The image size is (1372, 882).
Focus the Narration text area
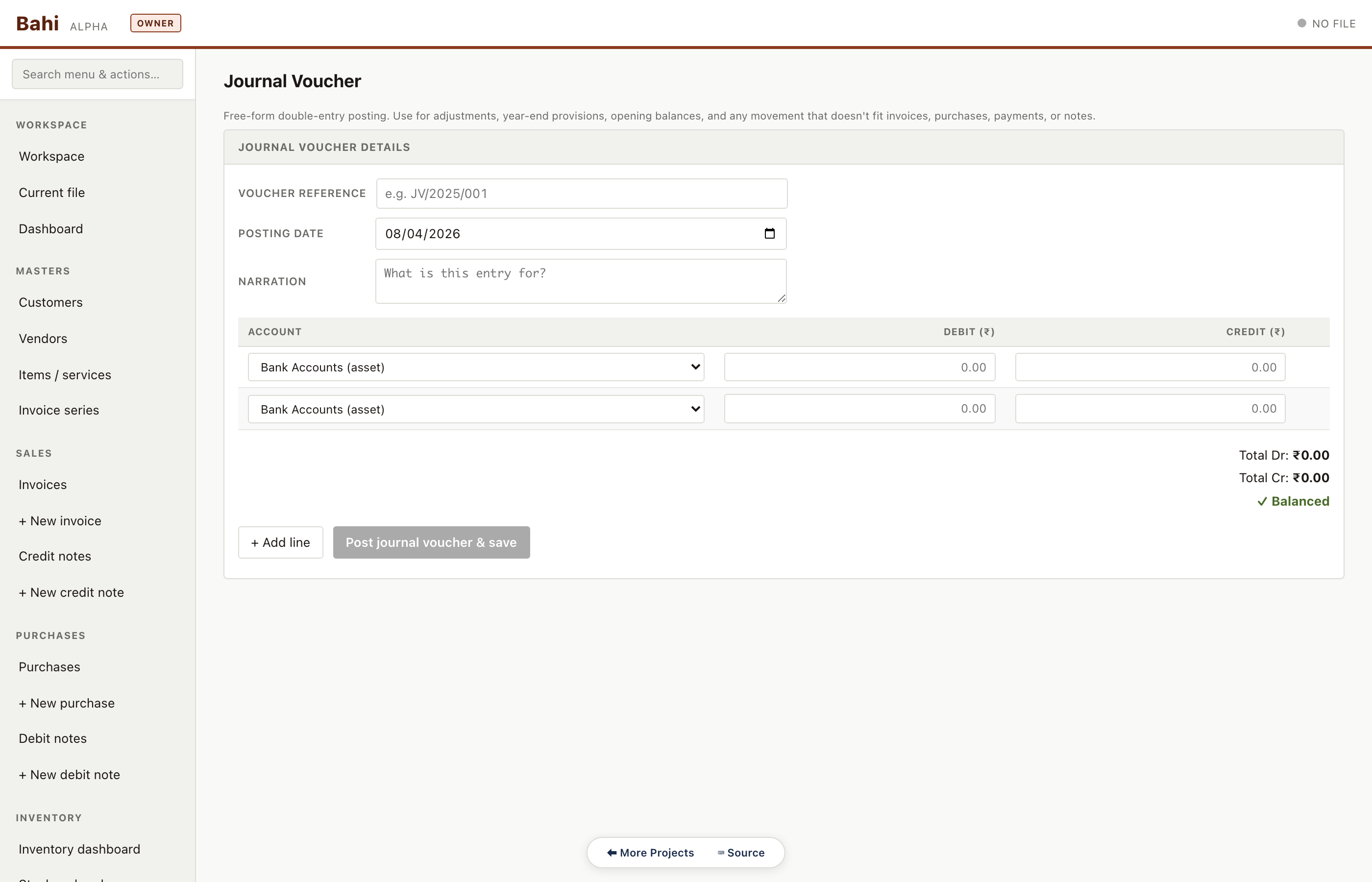580,281
